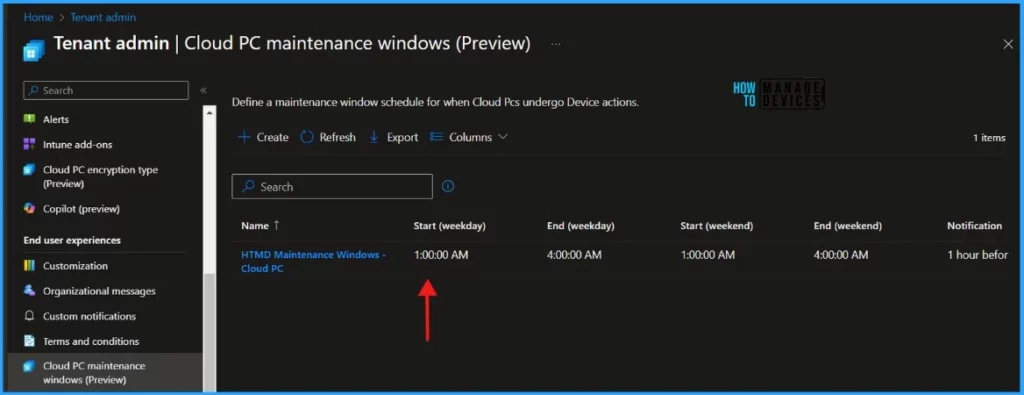The image size is (1024, 395).
Task: Click the Tenant admin blade icon
Action: [34, 50]
